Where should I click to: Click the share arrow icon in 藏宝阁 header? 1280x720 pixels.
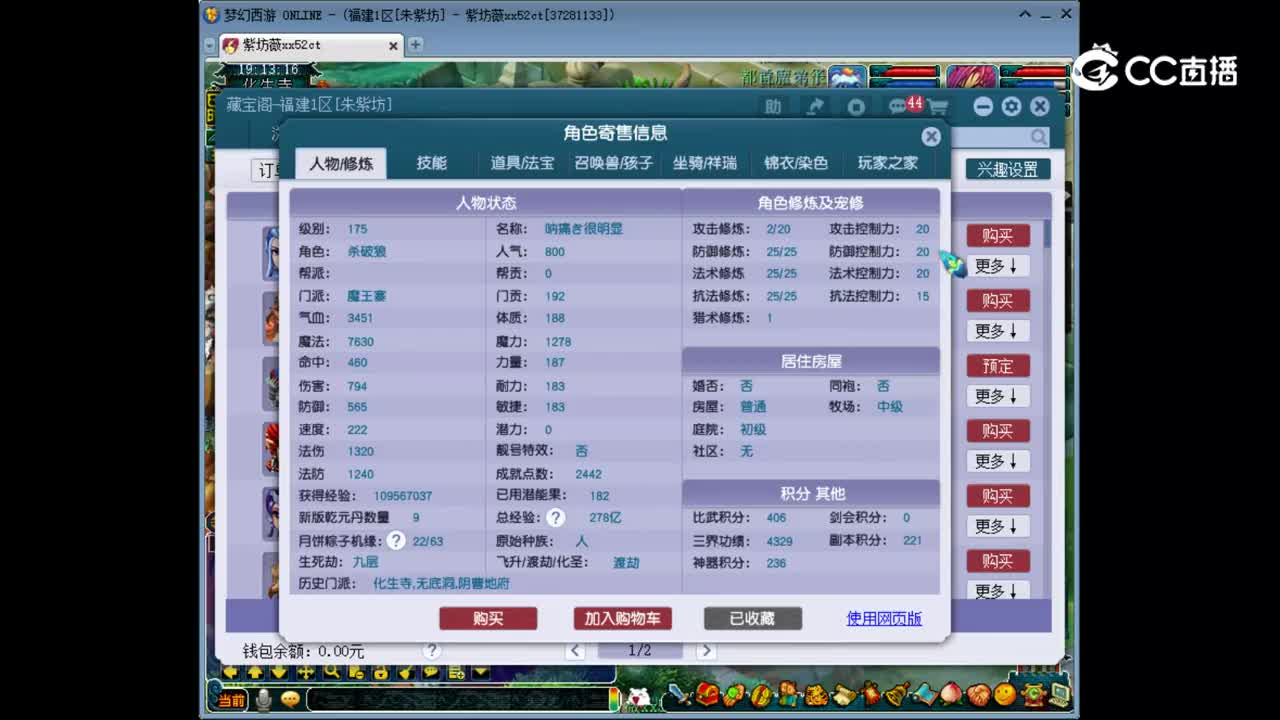815,106
